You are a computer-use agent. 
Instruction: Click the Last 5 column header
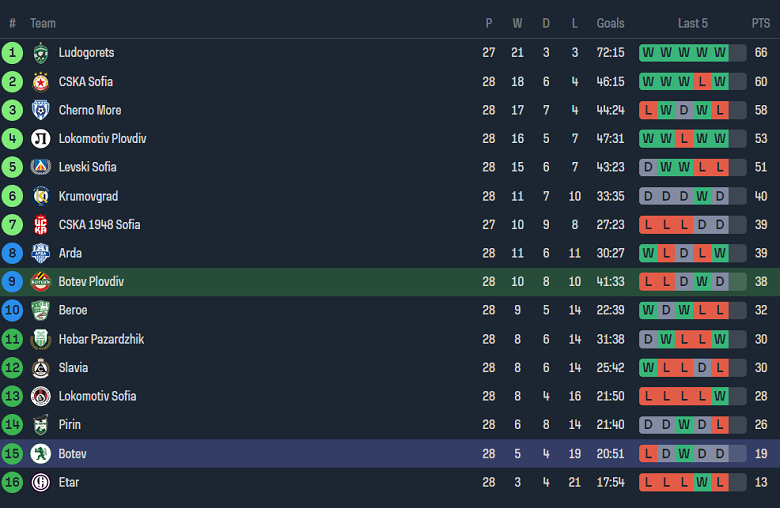click(693, 23)
